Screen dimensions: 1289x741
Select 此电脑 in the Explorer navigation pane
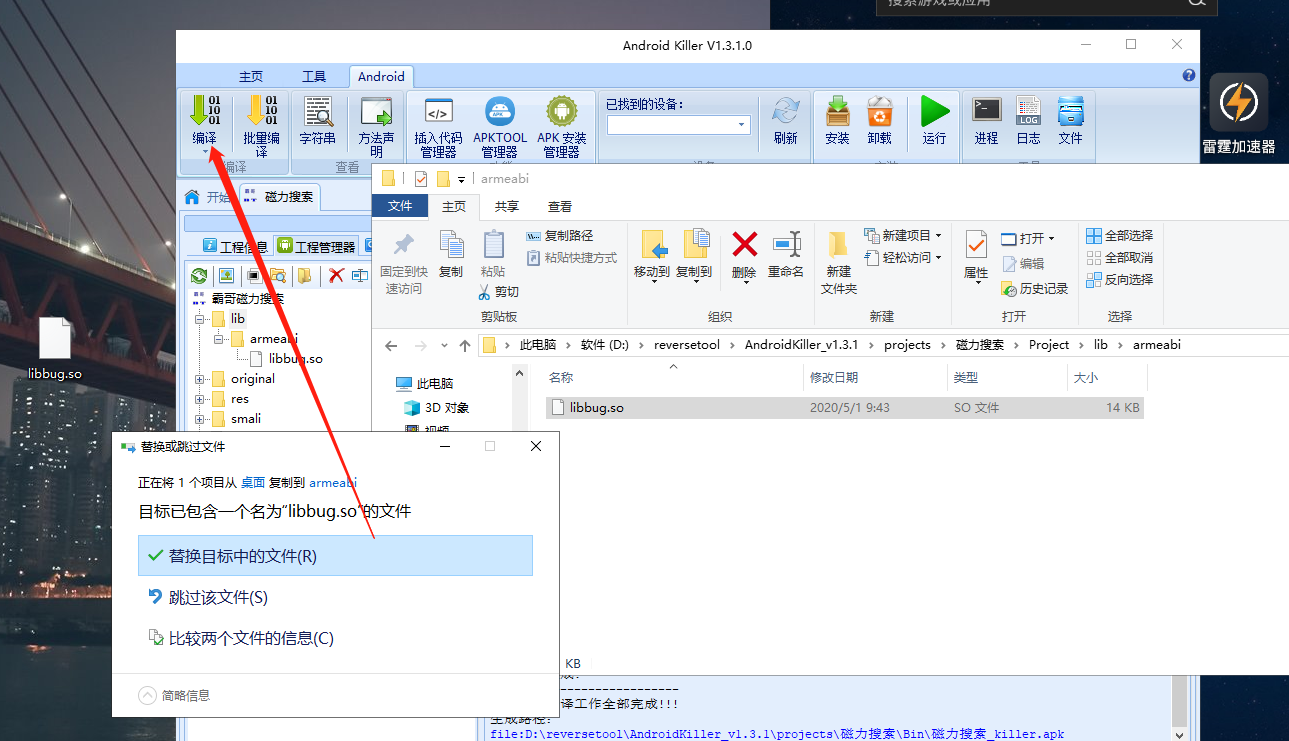tap(435, 384)
